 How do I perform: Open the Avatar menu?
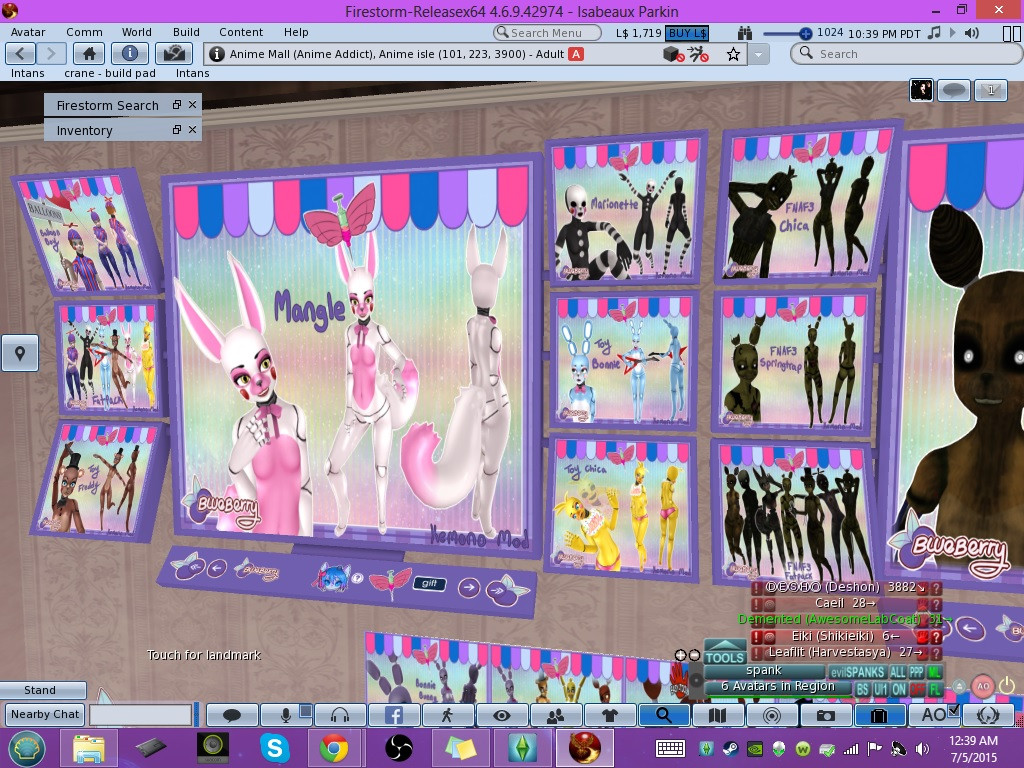pyautogui.click(x=28, y=32)
